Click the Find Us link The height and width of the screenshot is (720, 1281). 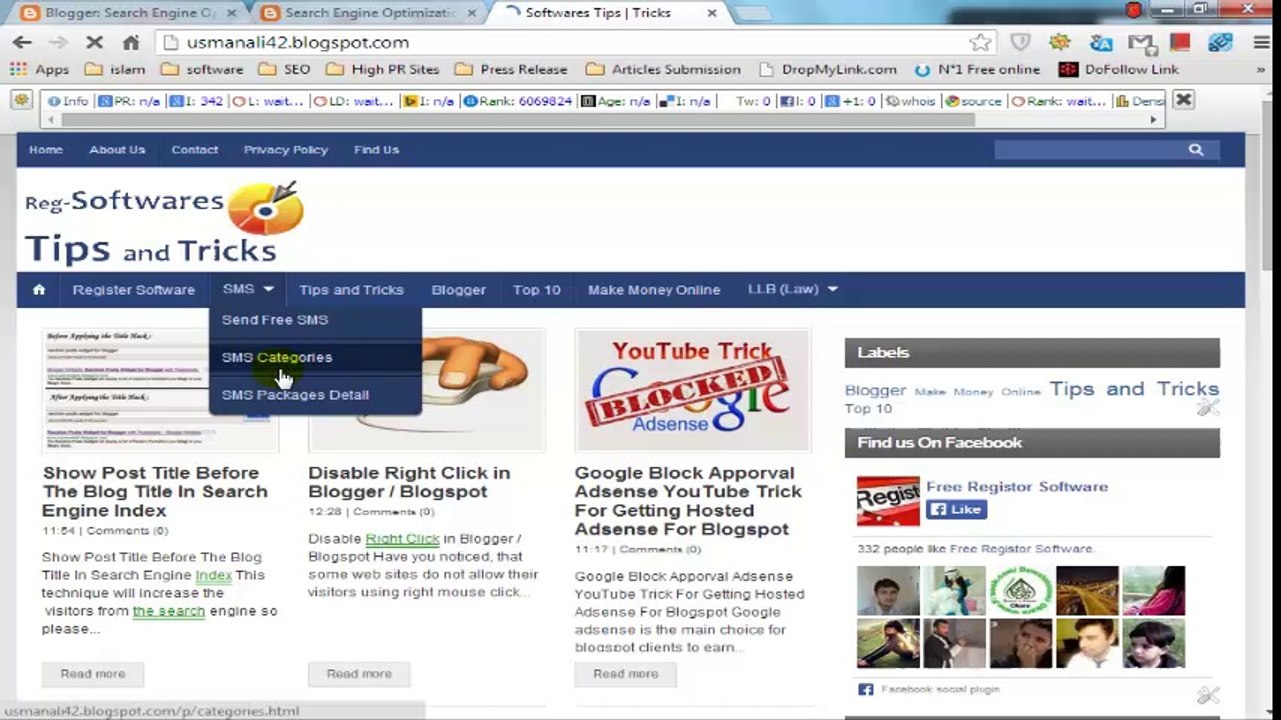[x=376, y=150]
